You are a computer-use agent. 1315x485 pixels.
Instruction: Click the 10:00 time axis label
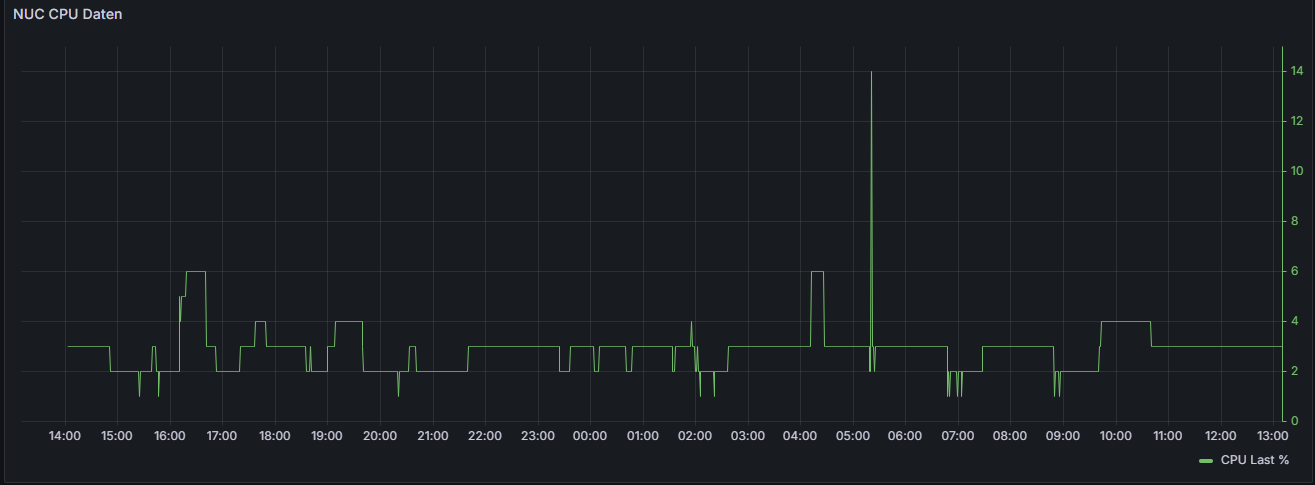[x=1115, y=436]
